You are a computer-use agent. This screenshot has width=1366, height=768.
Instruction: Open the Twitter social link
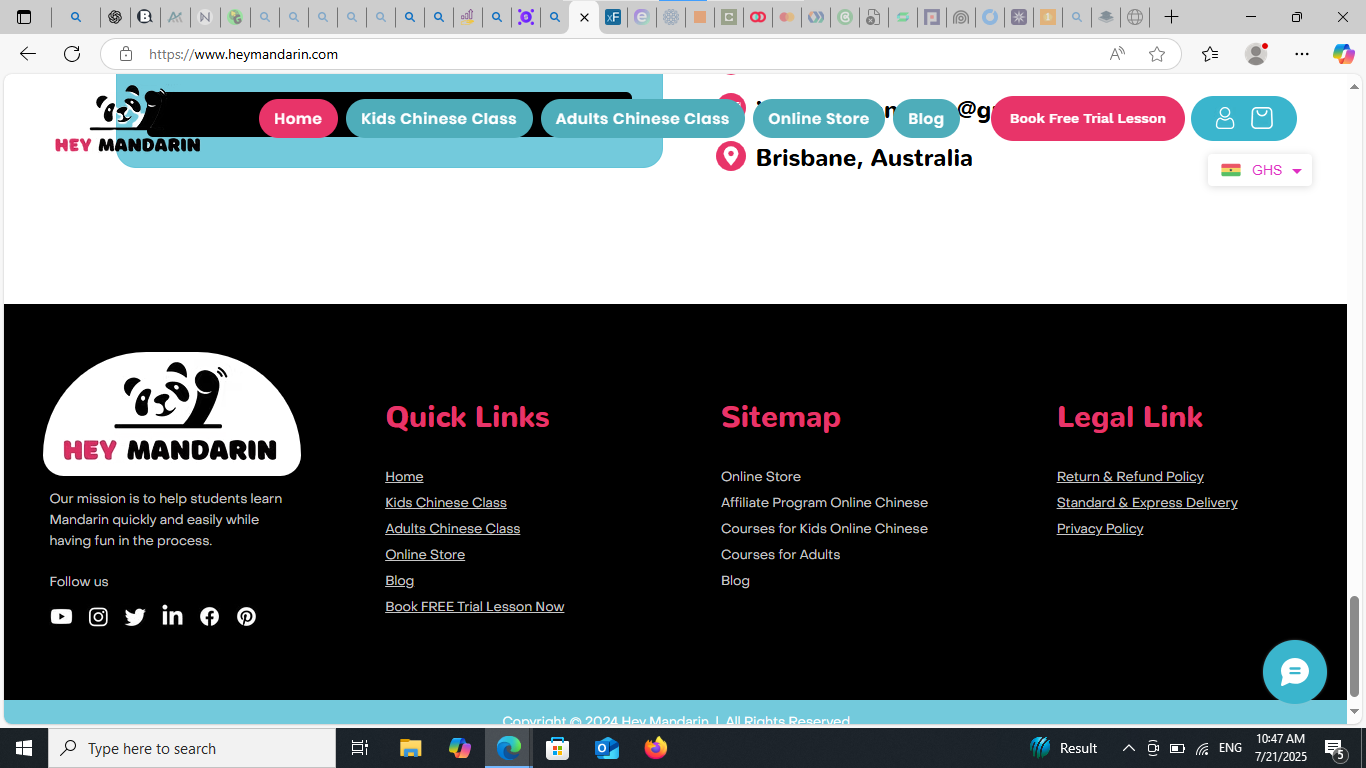[x=135, y=617]
